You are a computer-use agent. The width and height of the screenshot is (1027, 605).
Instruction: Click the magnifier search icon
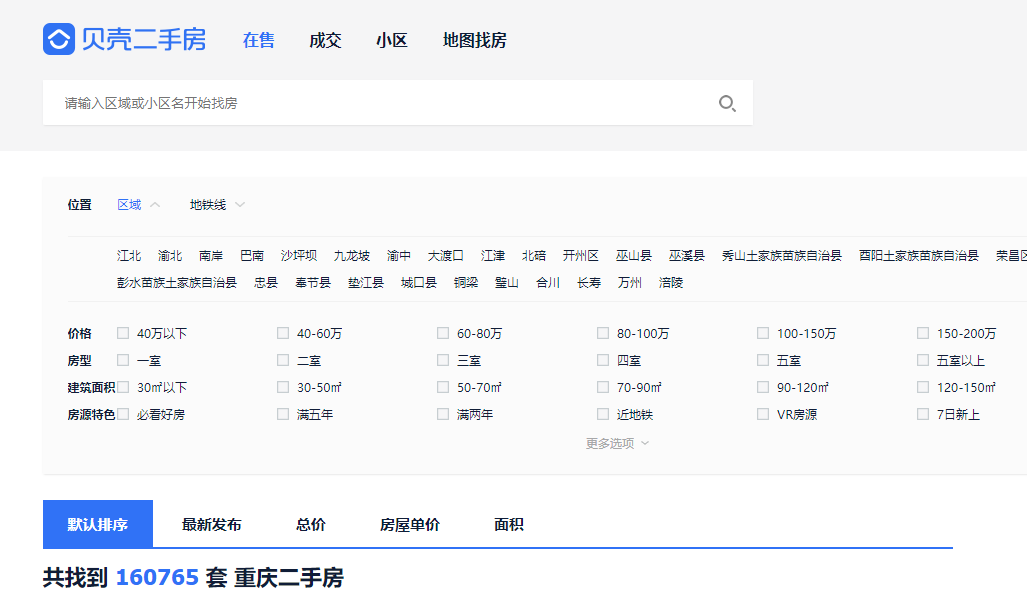(727, 103)
